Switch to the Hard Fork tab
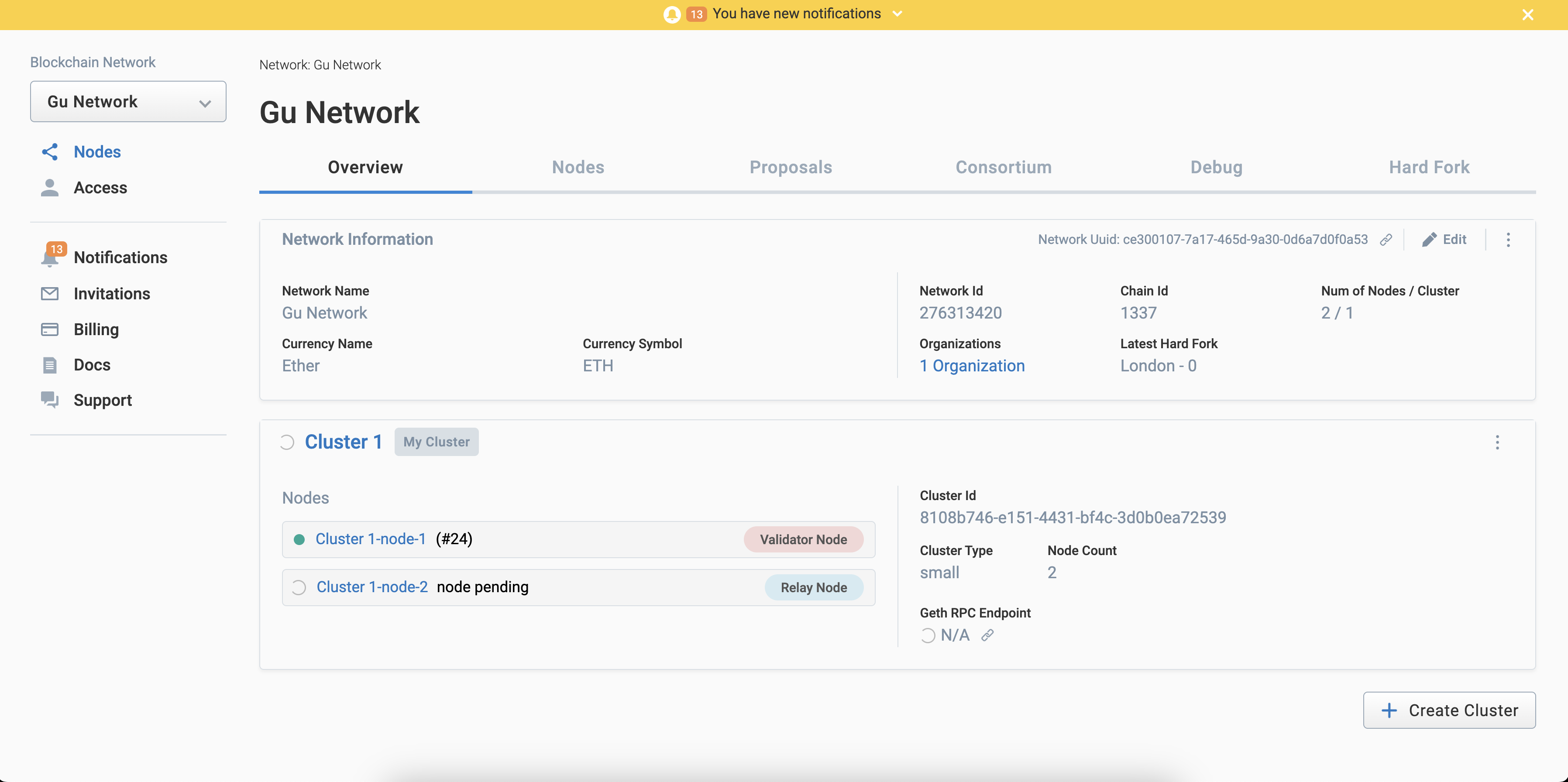The height and width of the screenshot is (782, 1568). (1430, 167)
